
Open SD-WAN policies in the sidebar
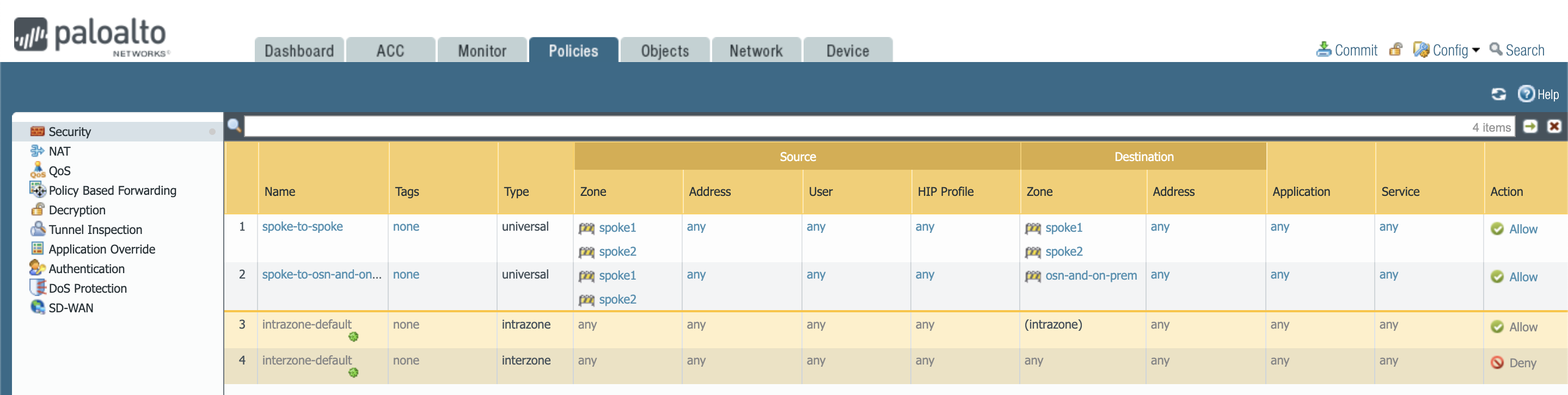point(71,308)
